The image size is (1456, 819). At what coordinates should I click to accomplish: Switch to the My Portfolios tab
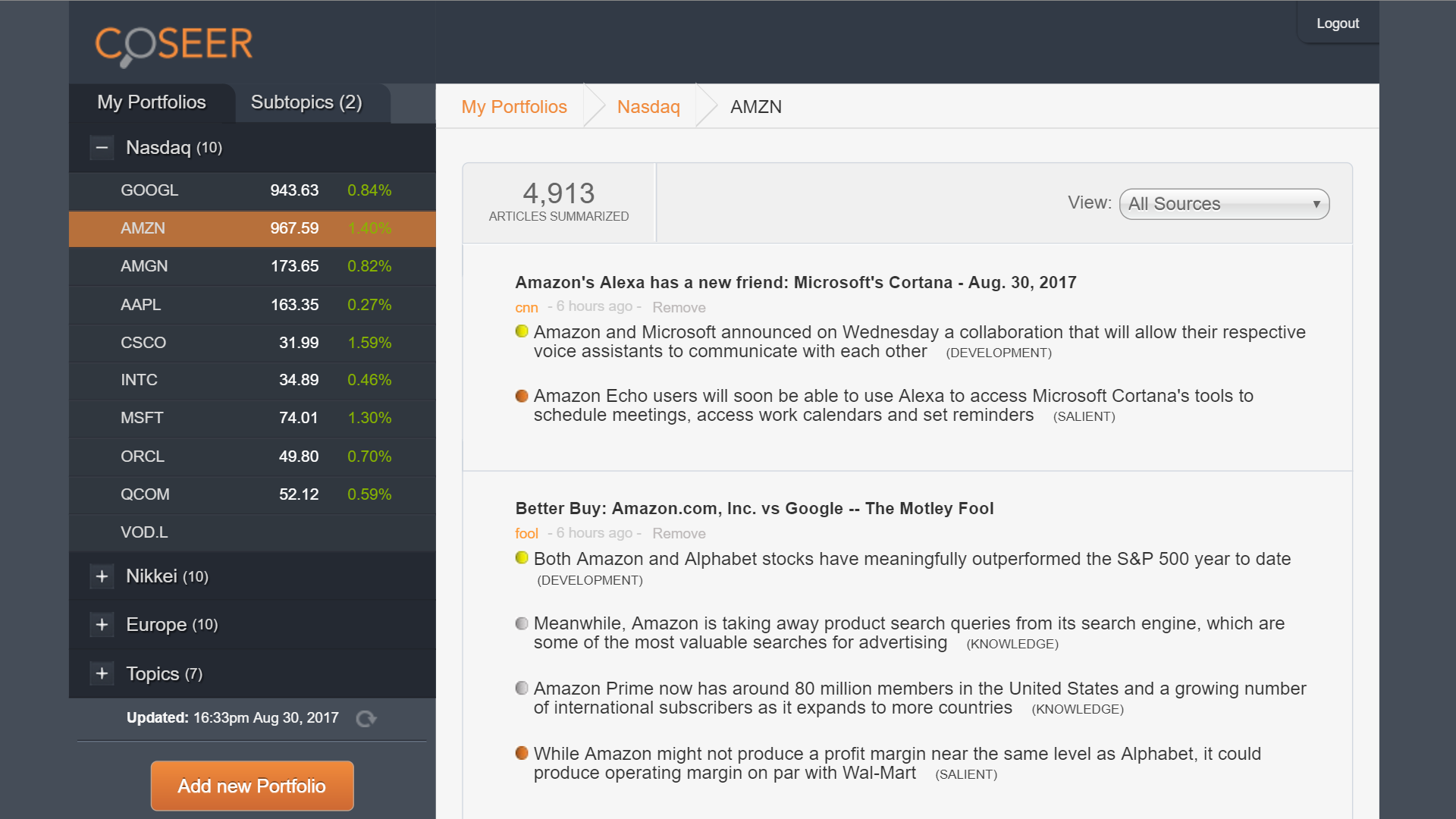coord(152,102)
